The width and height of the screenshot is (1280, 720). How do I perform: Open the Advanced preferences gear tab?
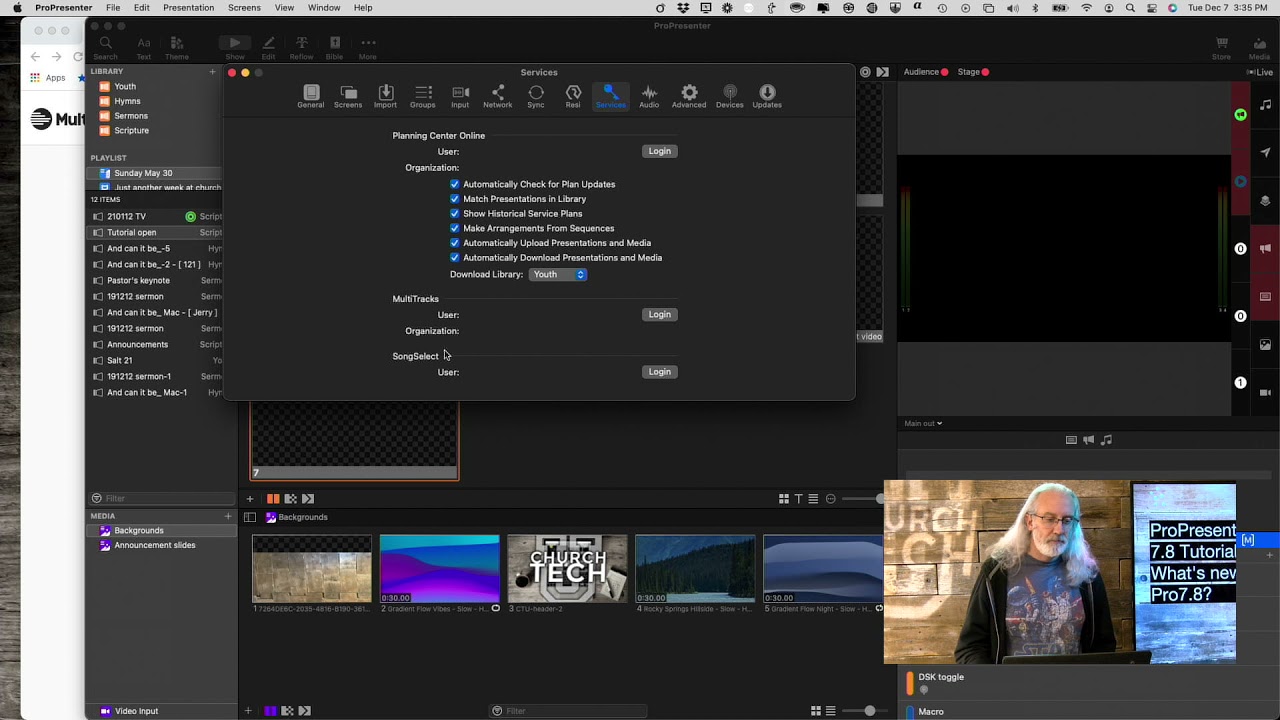pos(689,96)
